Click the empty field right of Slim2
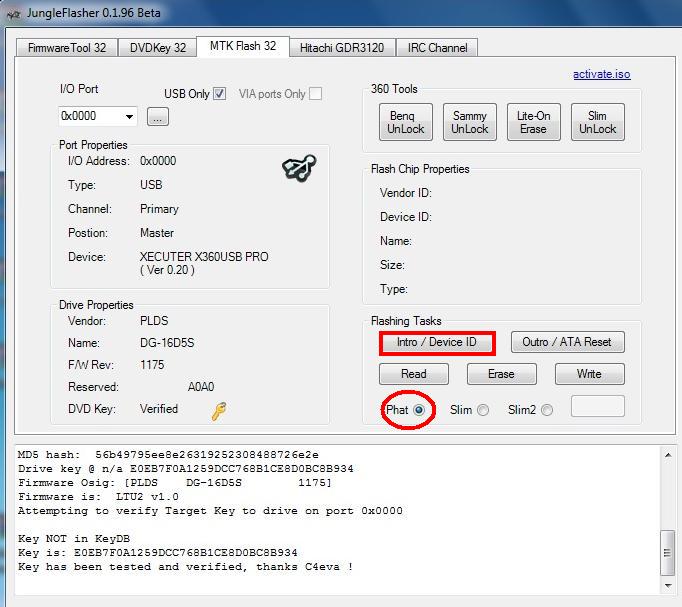Image resolution: width=682 pixels, height=607 pixels. tap(598, 406)
